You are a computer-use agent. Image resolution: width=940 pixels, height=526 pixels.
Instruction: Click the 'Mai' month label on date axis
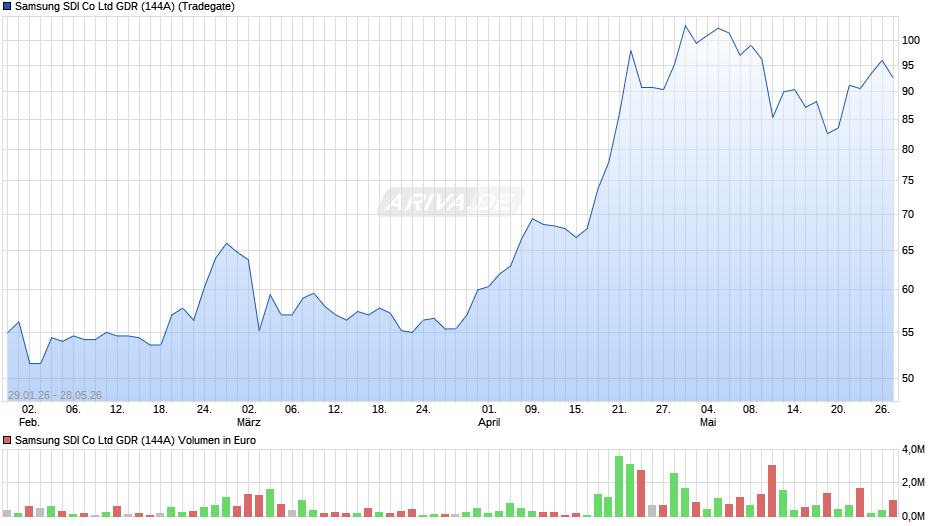point(708,422)
